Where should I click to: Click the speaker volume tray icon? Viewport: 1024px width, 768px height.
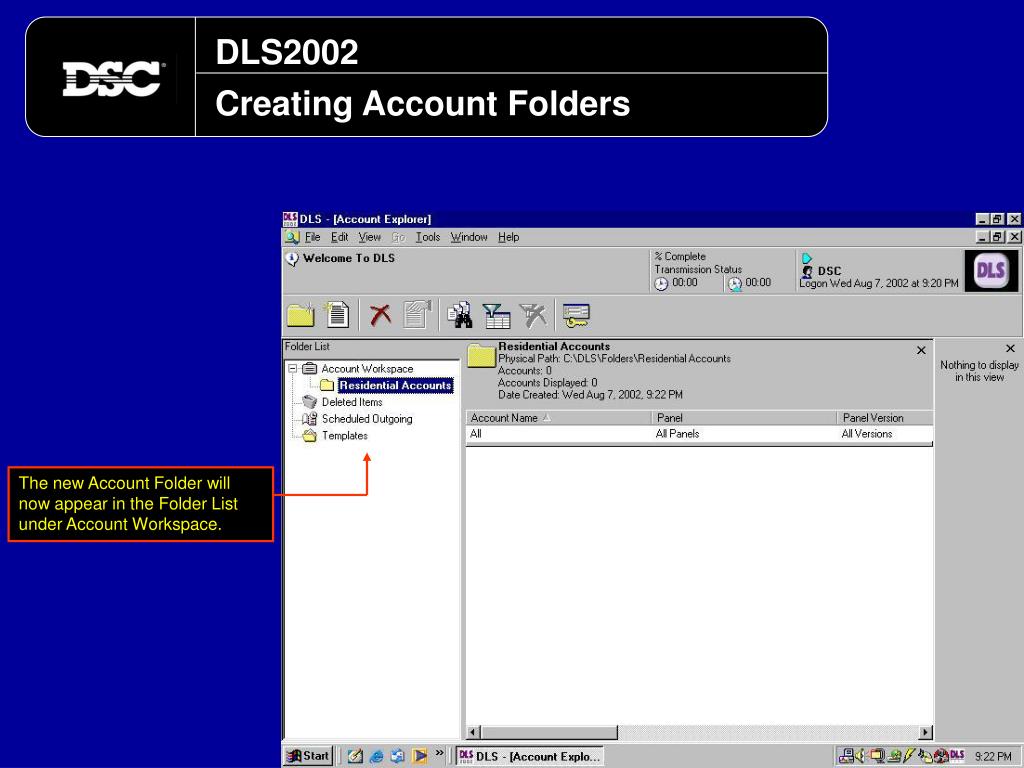pyautogui.click(x=859, y=756)
